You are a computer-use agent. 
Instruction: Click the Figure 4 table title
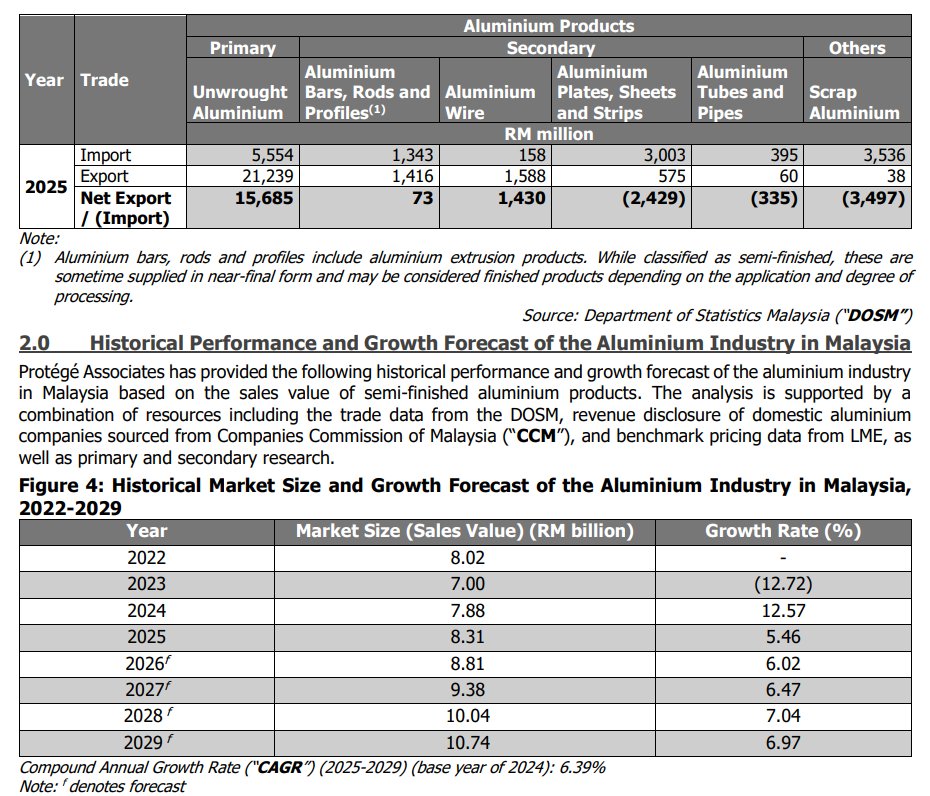coord(465,496)
